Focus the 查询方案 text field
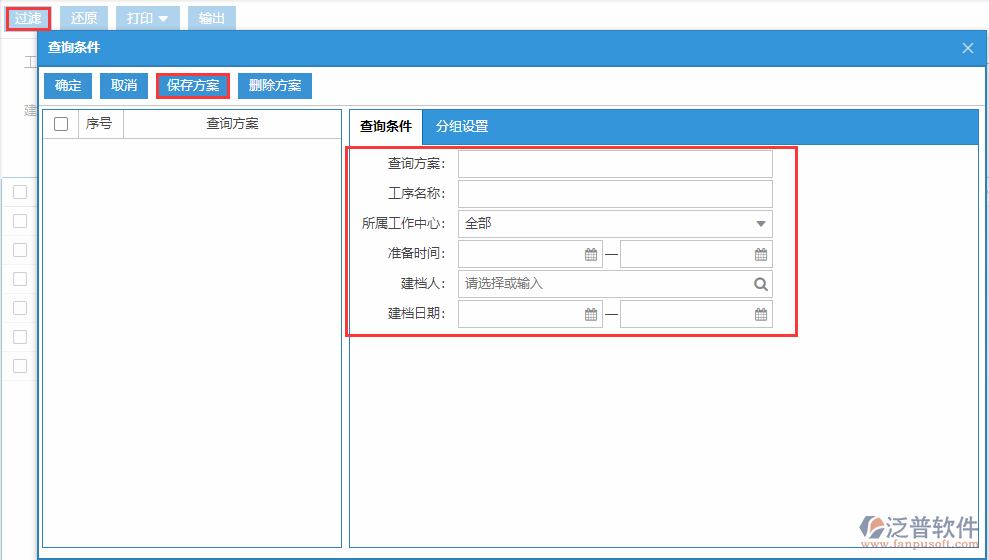 (x=615, y=164)
